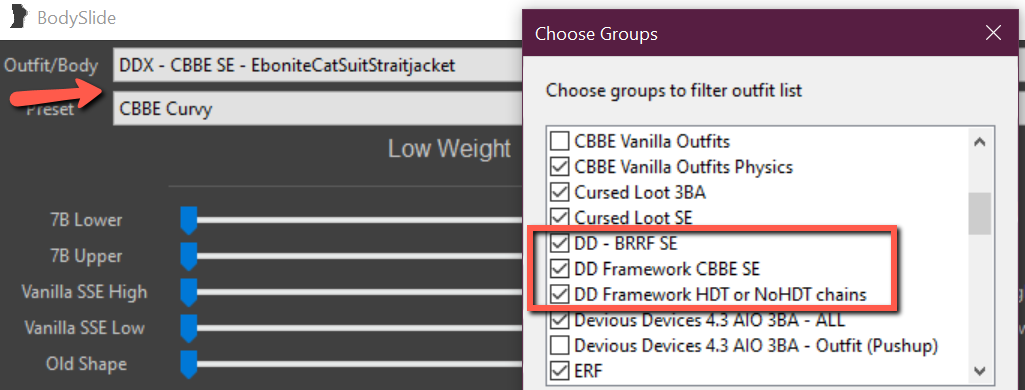
Task: Uncheck the ERF group
Action: coord(559,371)
